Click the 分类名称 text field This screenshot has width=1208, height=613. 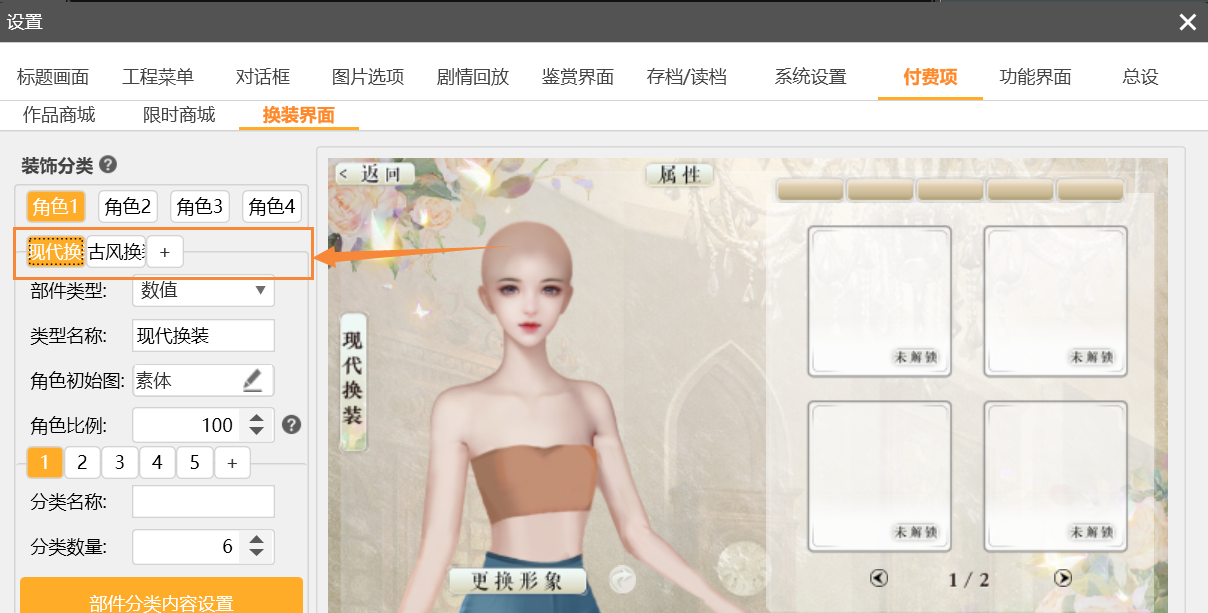tap(203, 502)
